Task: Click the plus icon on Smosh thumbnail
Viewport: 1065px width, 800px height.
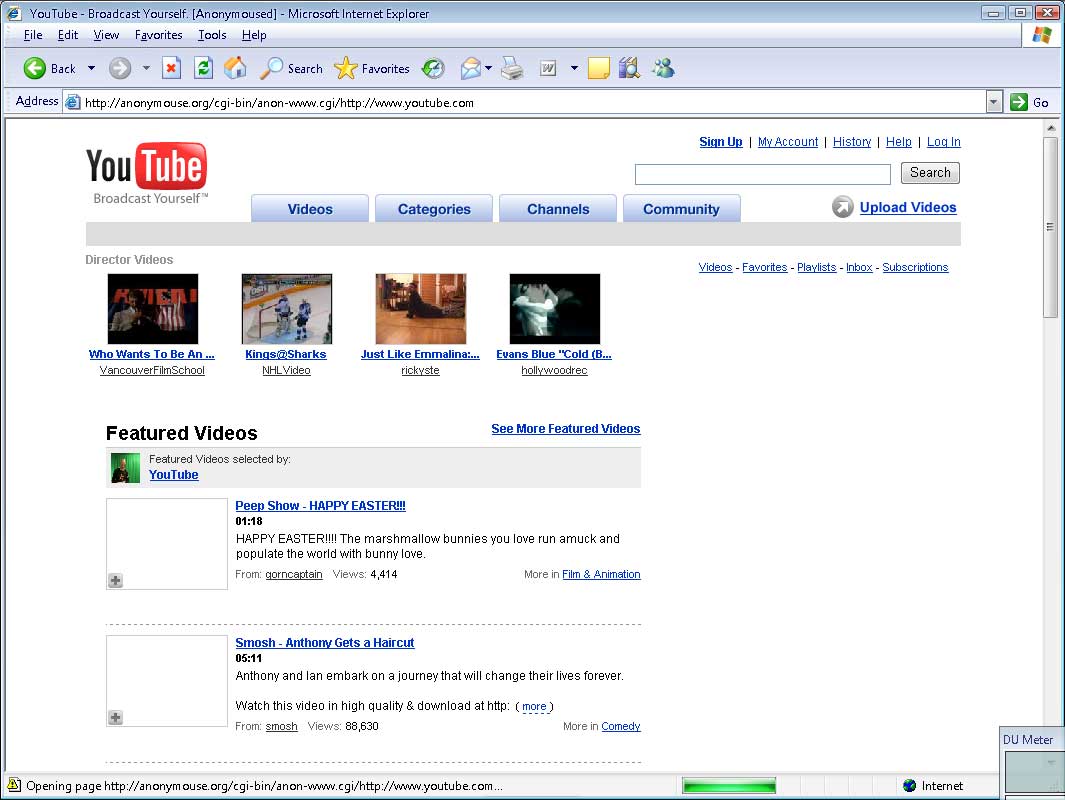Action: [x=115, y=718]
